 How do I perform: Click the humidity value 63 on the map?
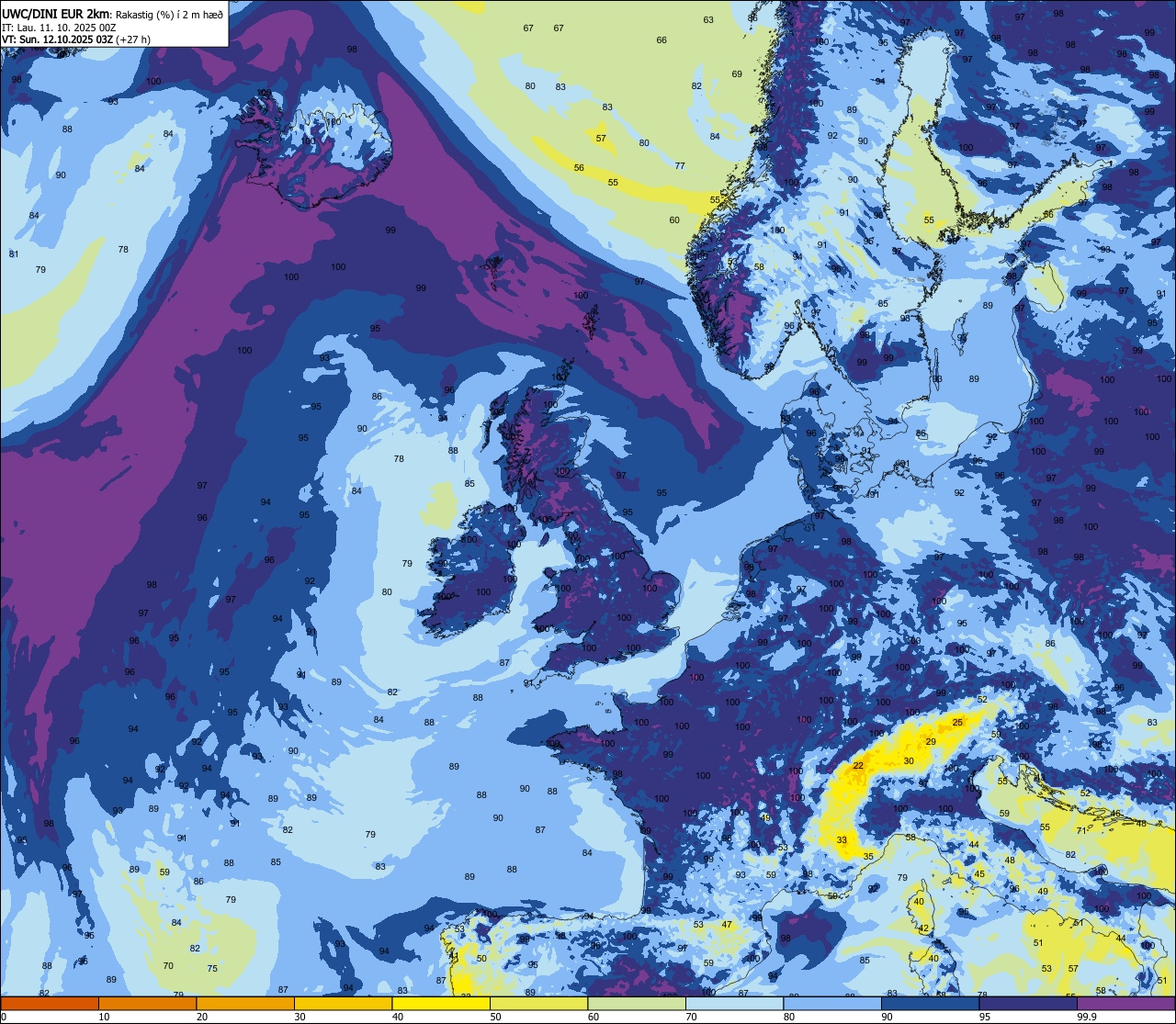click(708, 20)
